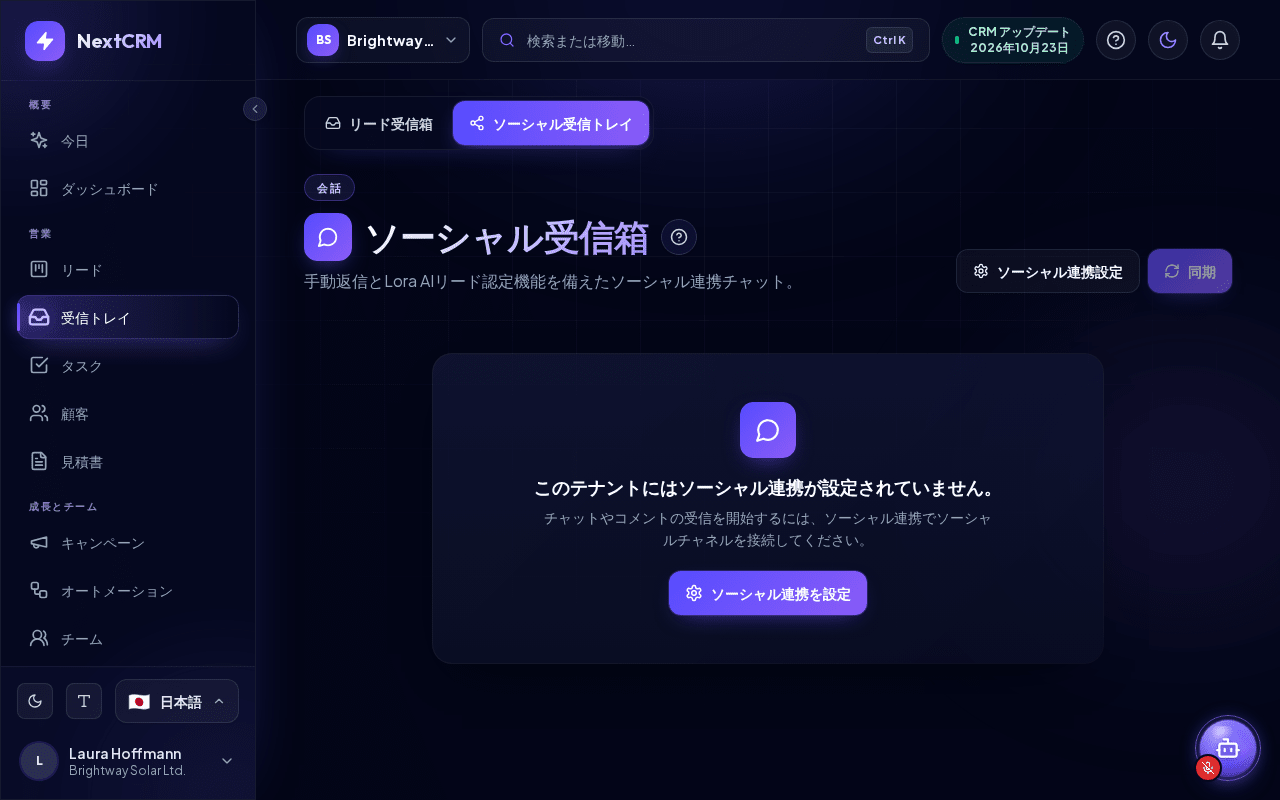Toggle dark mode moon icon in top bar

[x=1168, y=40]
